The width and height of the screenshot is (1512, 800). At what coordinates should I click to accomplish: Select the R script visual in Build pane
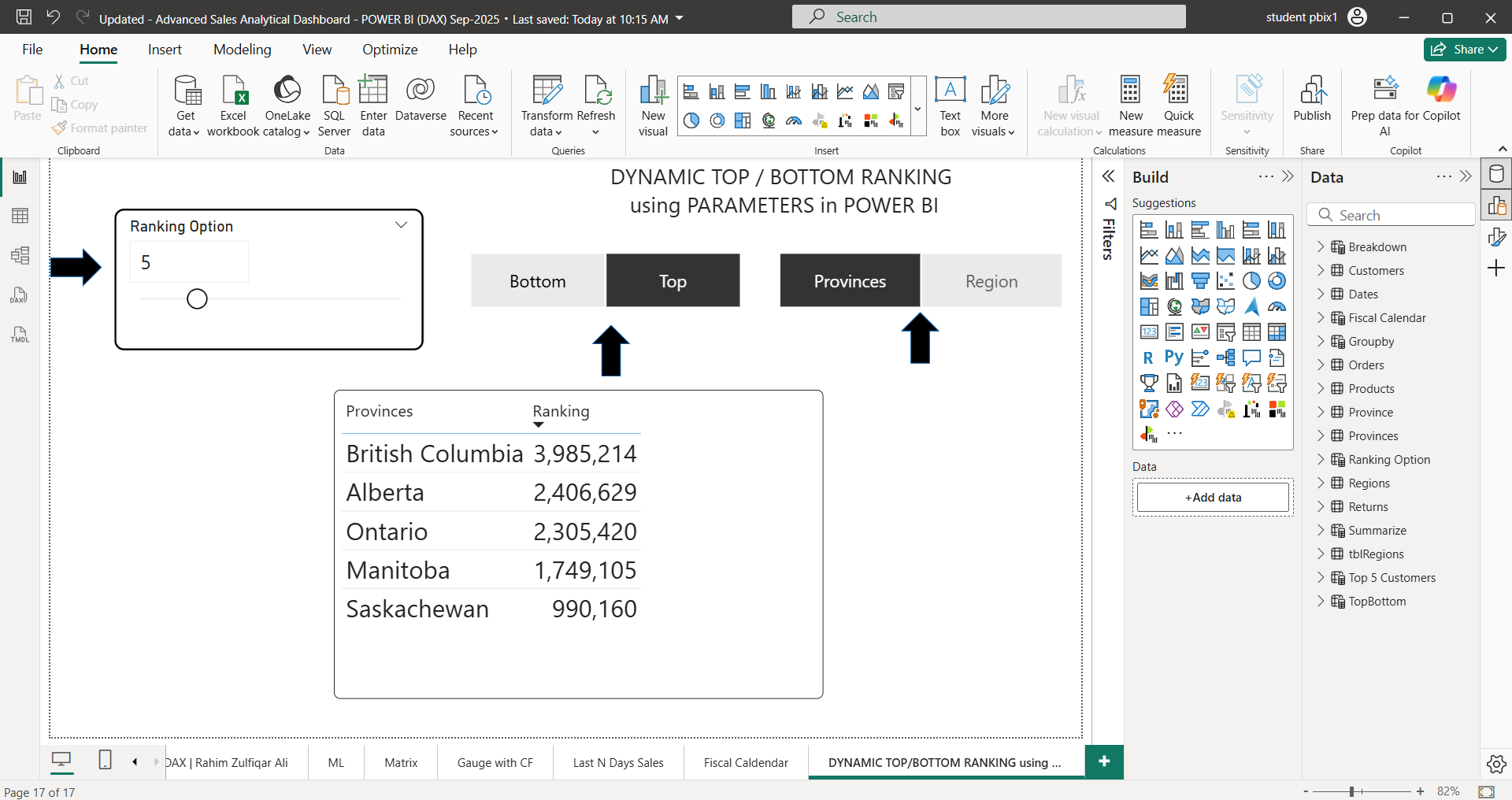[1149, 357]
